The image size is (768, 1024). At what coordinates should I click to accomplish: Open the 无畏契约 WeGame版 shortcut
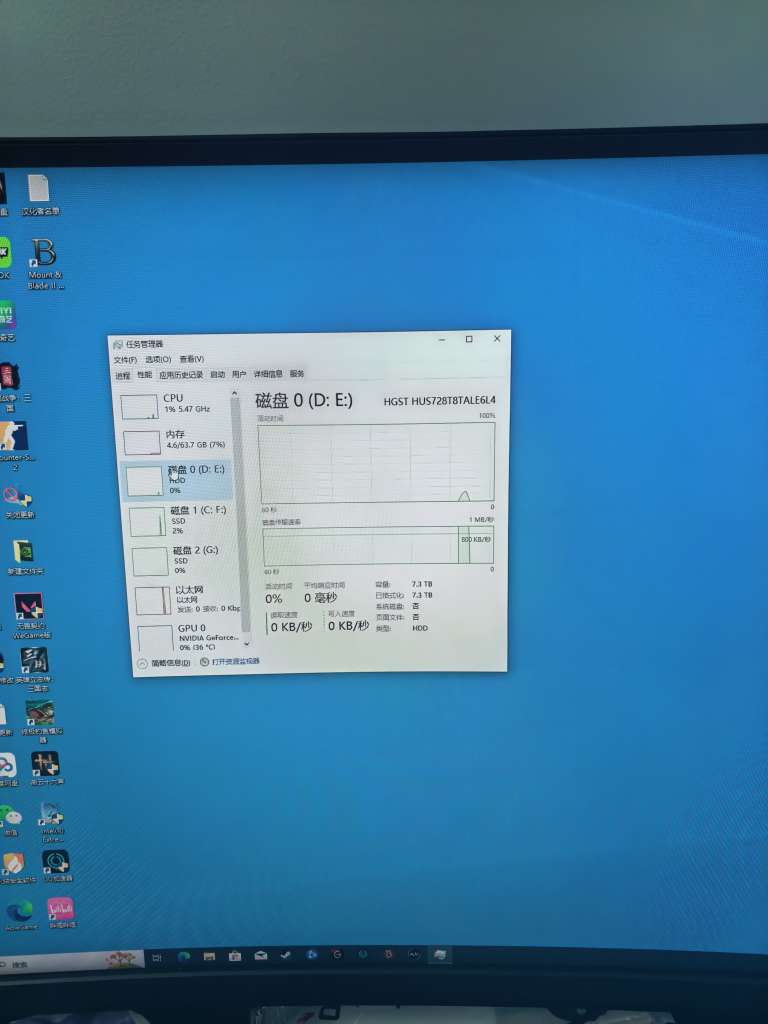tap(30, 616)
